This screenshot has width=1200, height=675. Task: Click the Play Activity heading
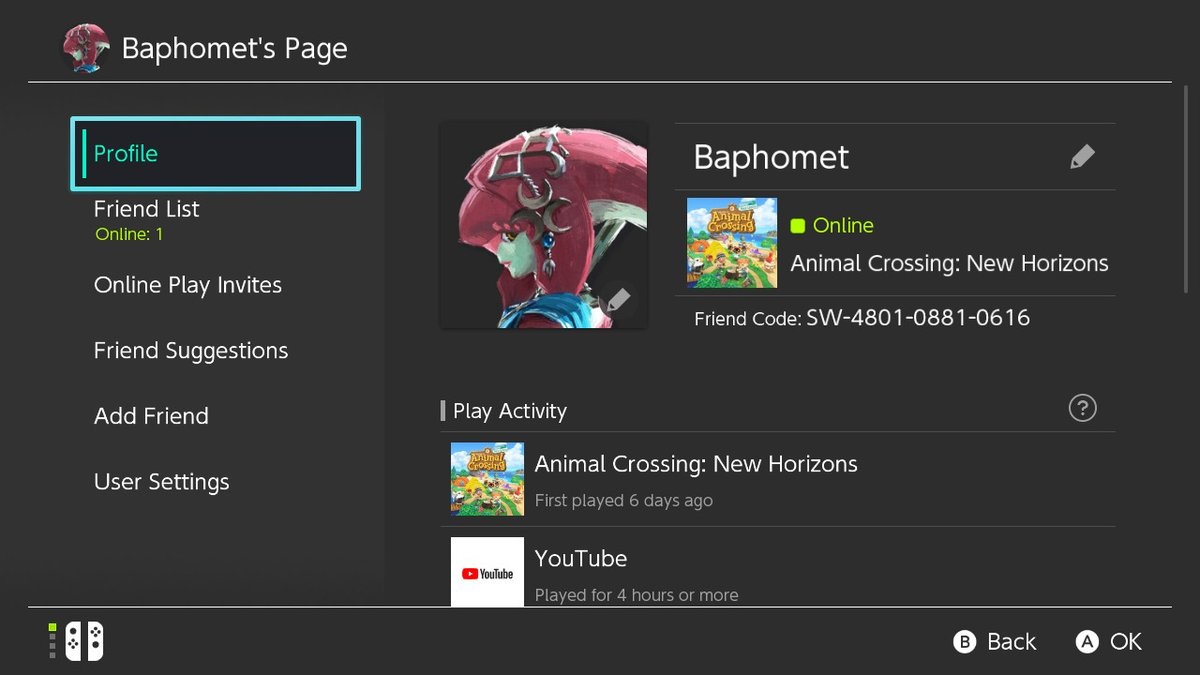(x=510, y=411)
